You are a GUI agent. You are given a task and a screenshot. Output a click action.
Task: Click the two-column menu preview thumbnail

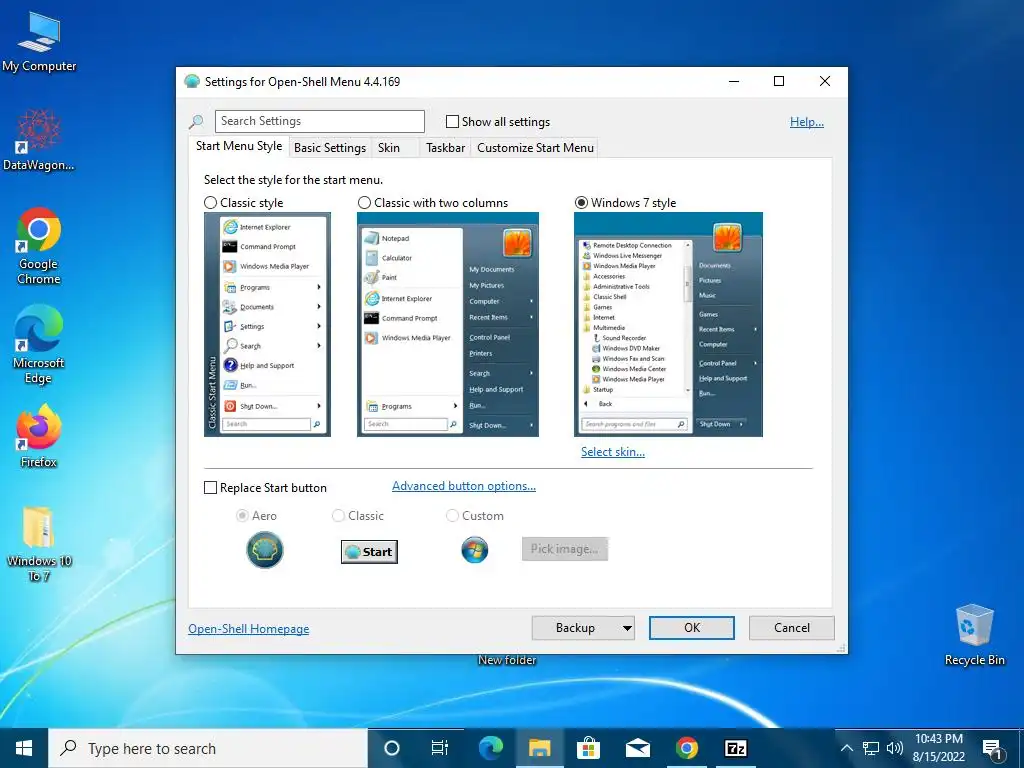pos(448,325)
